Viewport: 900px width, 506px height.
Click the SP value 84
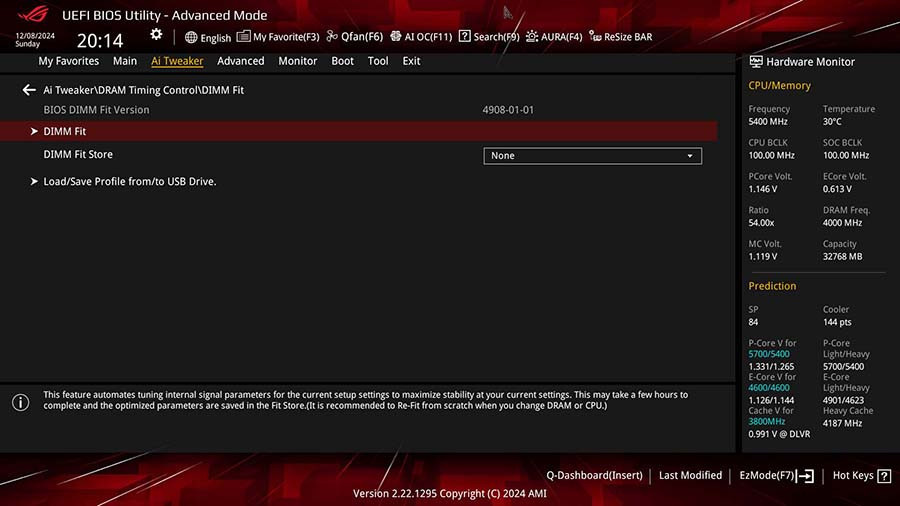(753, 322)
